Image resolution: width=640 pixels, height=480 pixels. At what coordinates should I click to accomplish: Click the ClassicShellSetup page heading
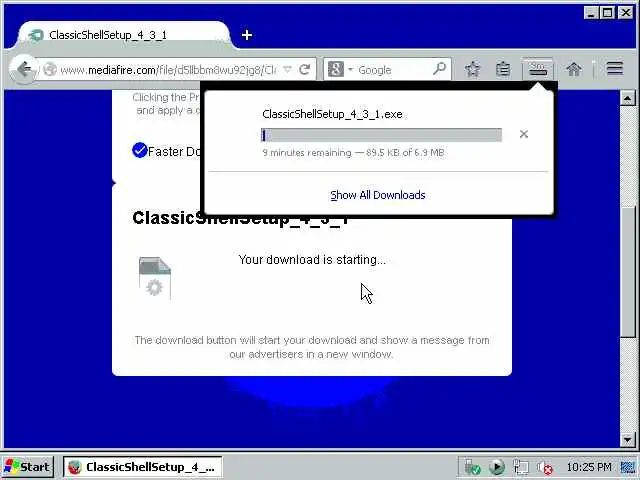click(x=241, y=218)
